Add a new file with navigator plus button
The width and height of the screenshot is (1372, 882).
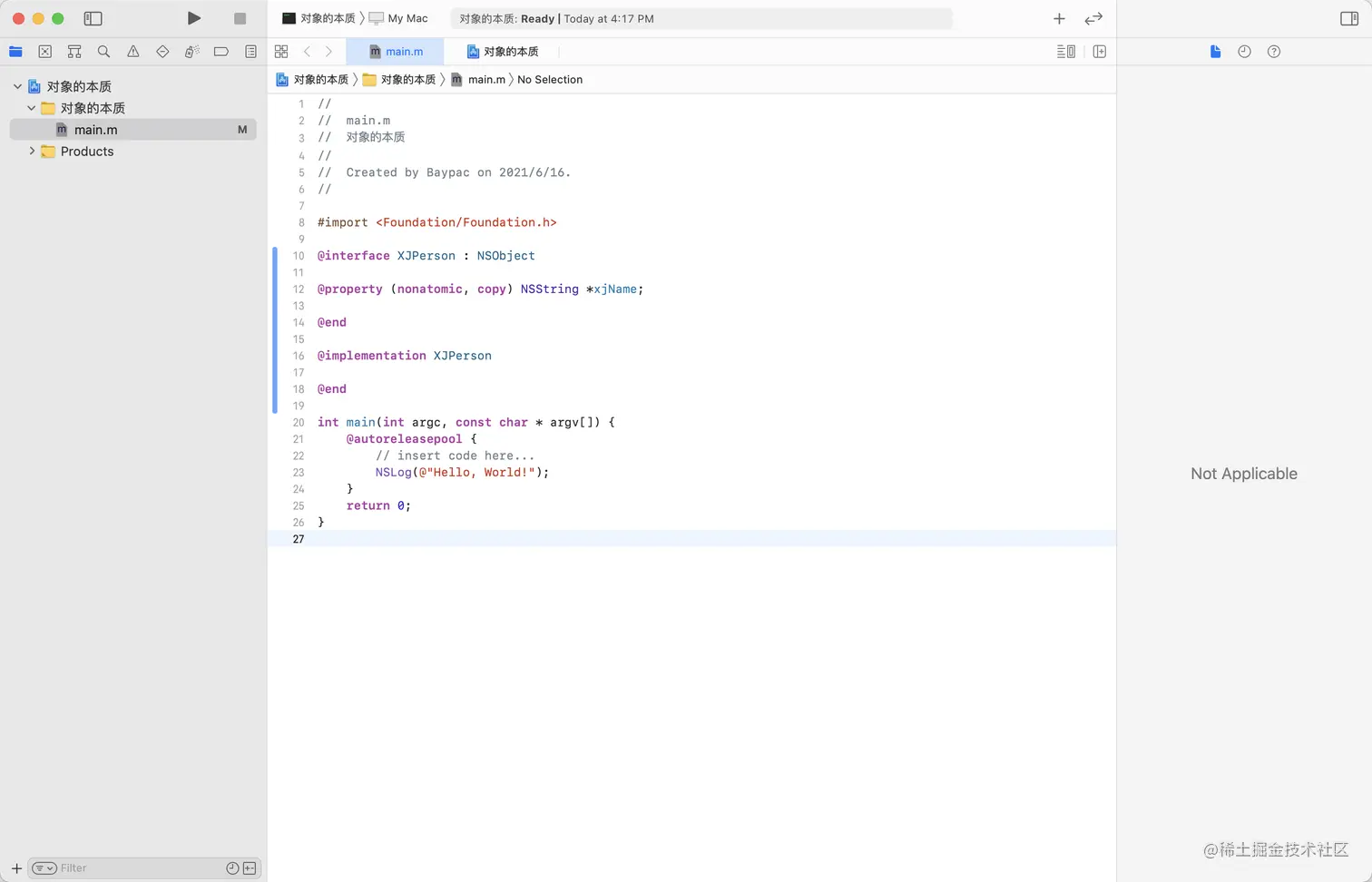pyautogui.click(x=15, y=868)
